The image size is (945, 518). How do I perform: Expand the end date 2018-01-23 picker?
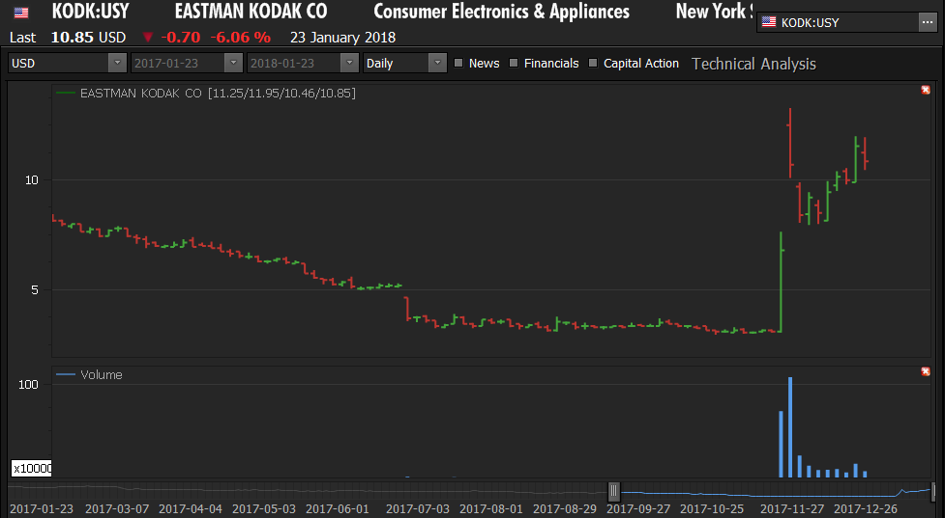350,63
